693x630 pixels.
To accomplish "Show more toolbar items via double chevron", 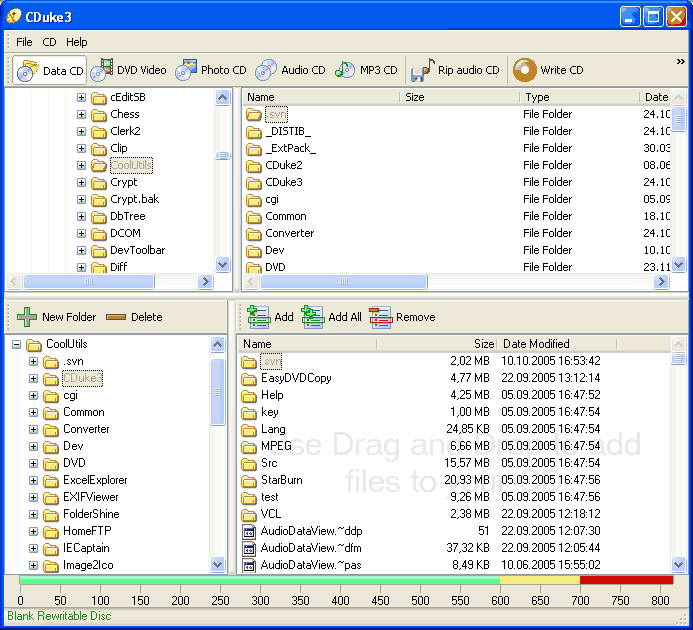I will pyautogui.click(x=681, y=61).
